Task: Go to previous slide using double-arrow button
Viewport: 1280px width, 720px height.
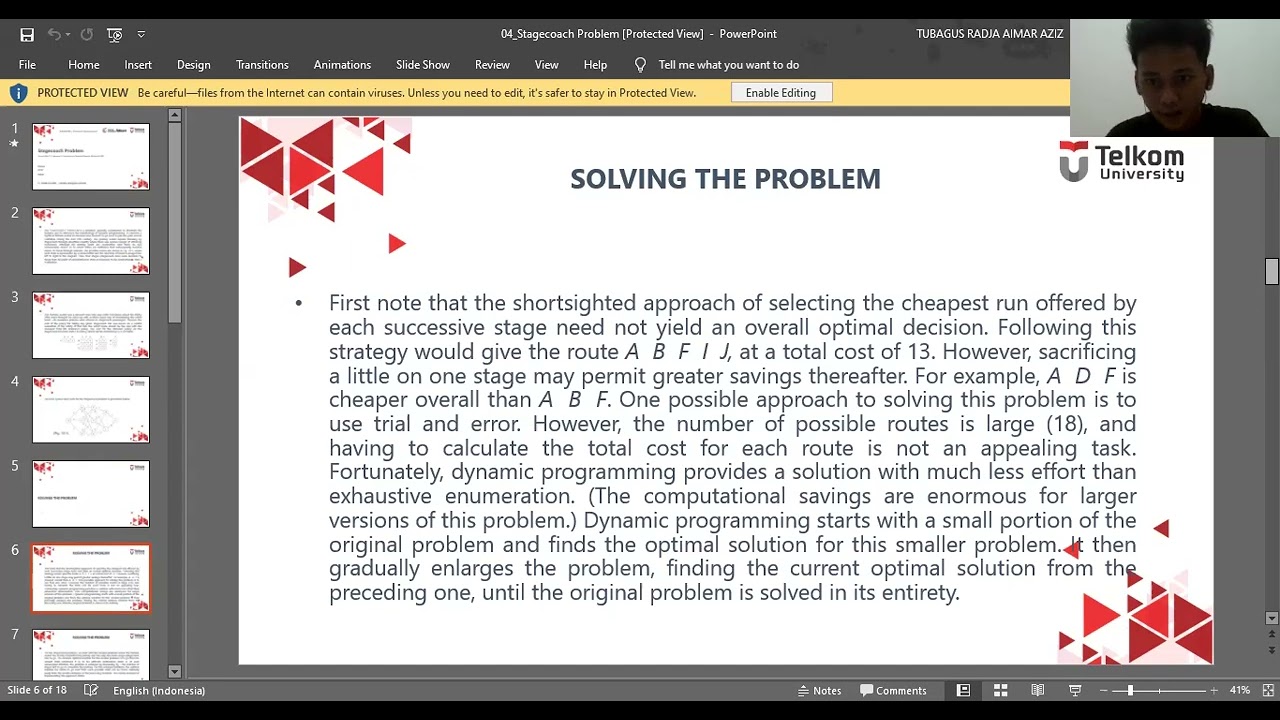Action: coord(1271,634)
